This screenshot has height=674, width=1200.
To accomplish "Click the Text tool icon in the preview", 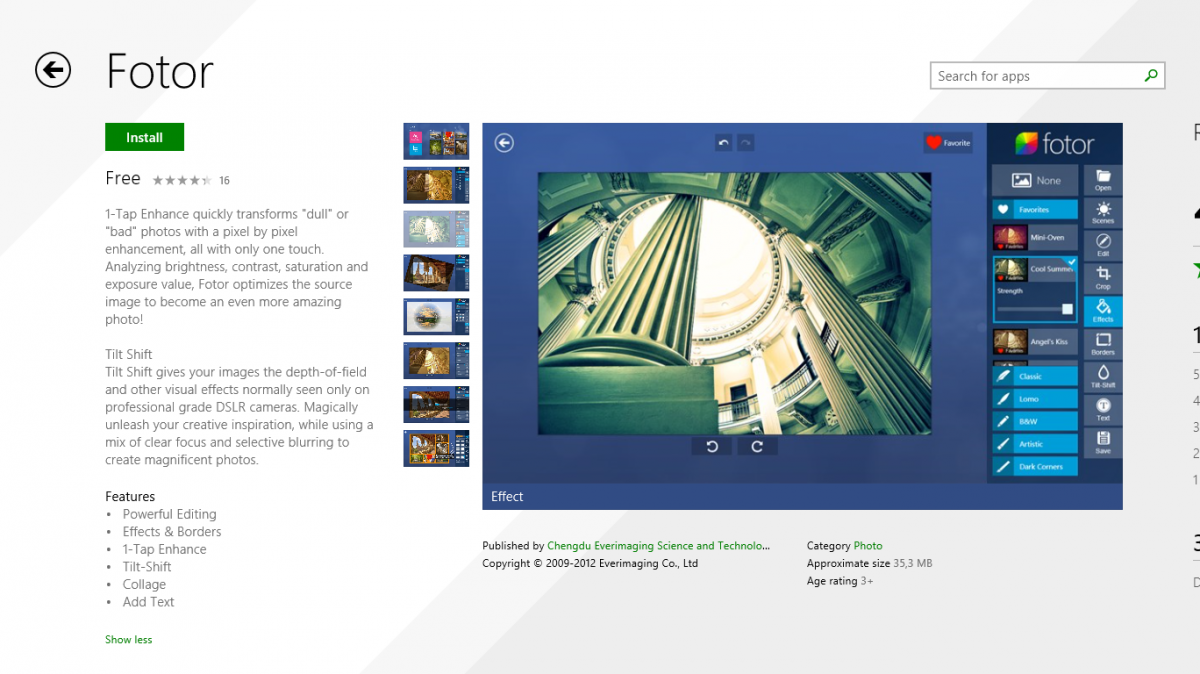I will point(1103,409).
